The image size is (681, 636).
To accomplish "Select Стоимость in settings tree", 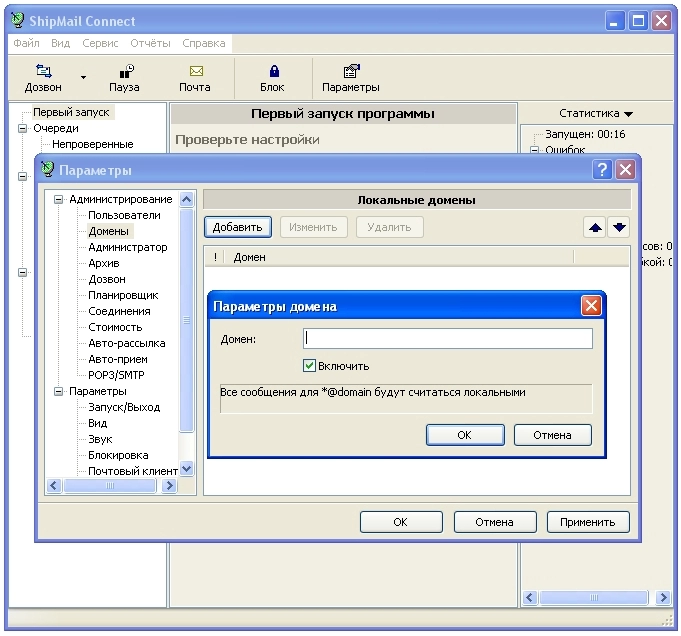I will [x=115, y=328].
